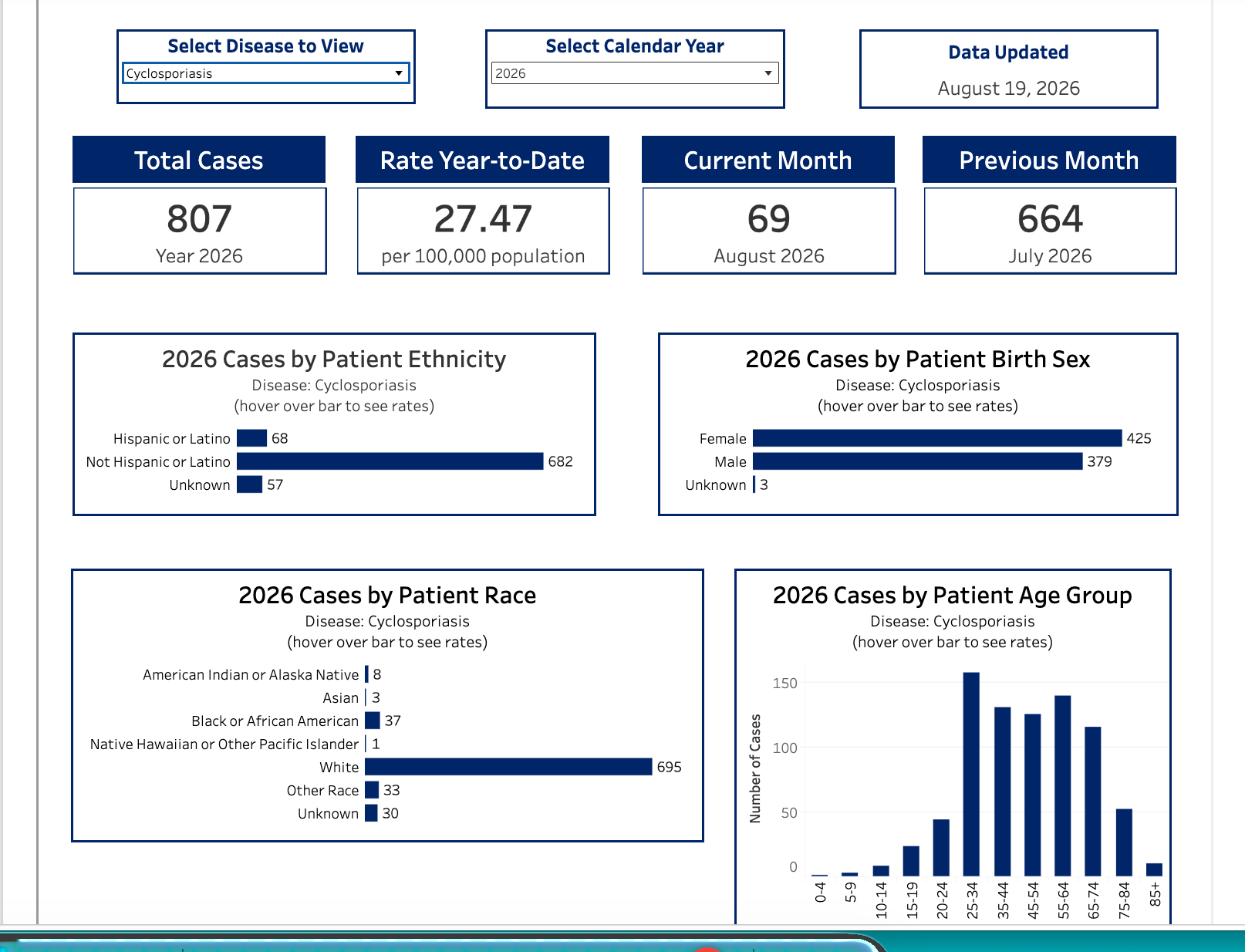The width and height of the screenshot is (1245, 952).
Task: Click the 20-24 age group bar
Action: pos(941,848)
